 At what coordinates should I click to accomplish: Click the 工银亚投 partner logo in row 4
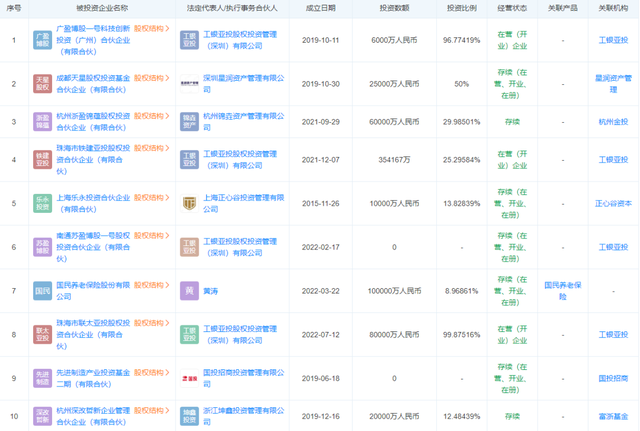[x=189, y=160]
